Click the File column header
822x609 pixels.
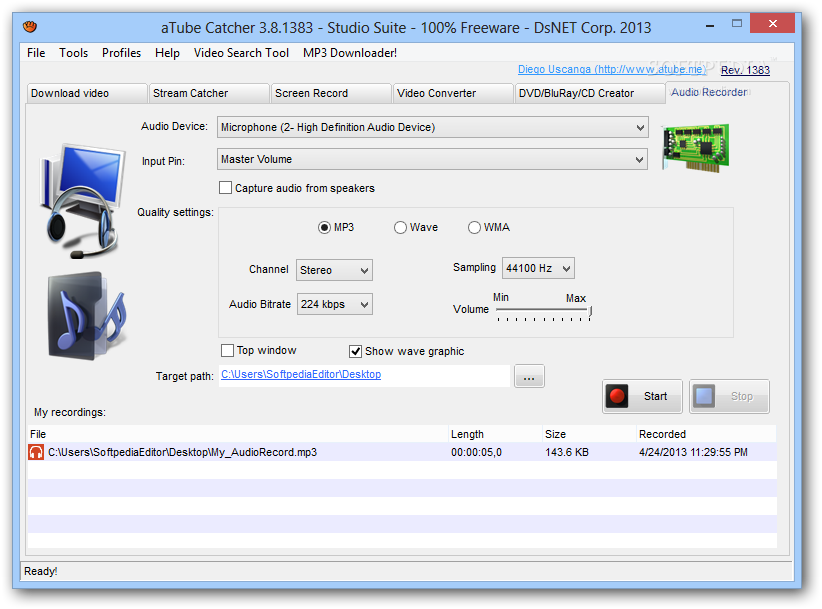click(x=238, y=434)
